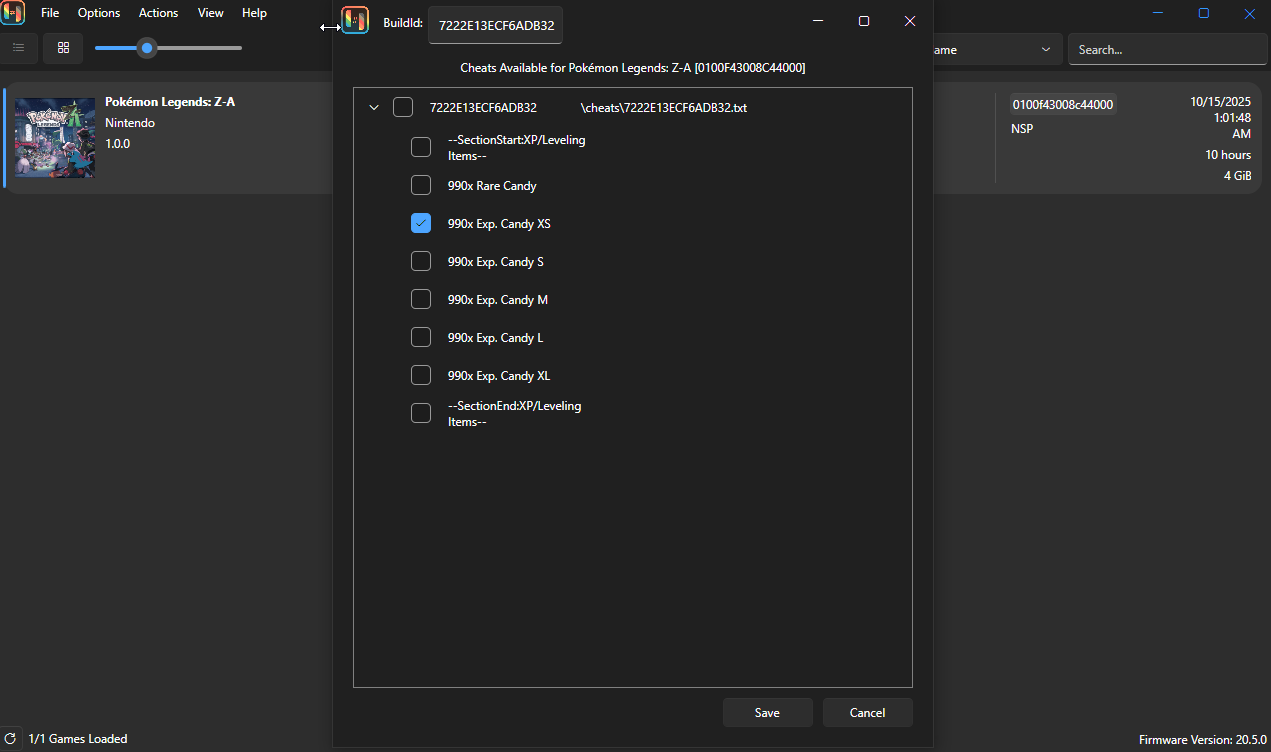
Task: Click the 1/1 Games Loaded status text
Action: coord(78,739)
